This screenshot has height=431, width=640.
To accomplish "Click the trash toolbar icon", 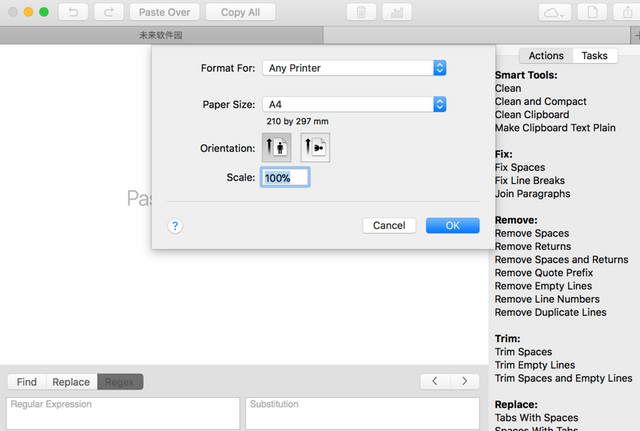I will (361, 12).
